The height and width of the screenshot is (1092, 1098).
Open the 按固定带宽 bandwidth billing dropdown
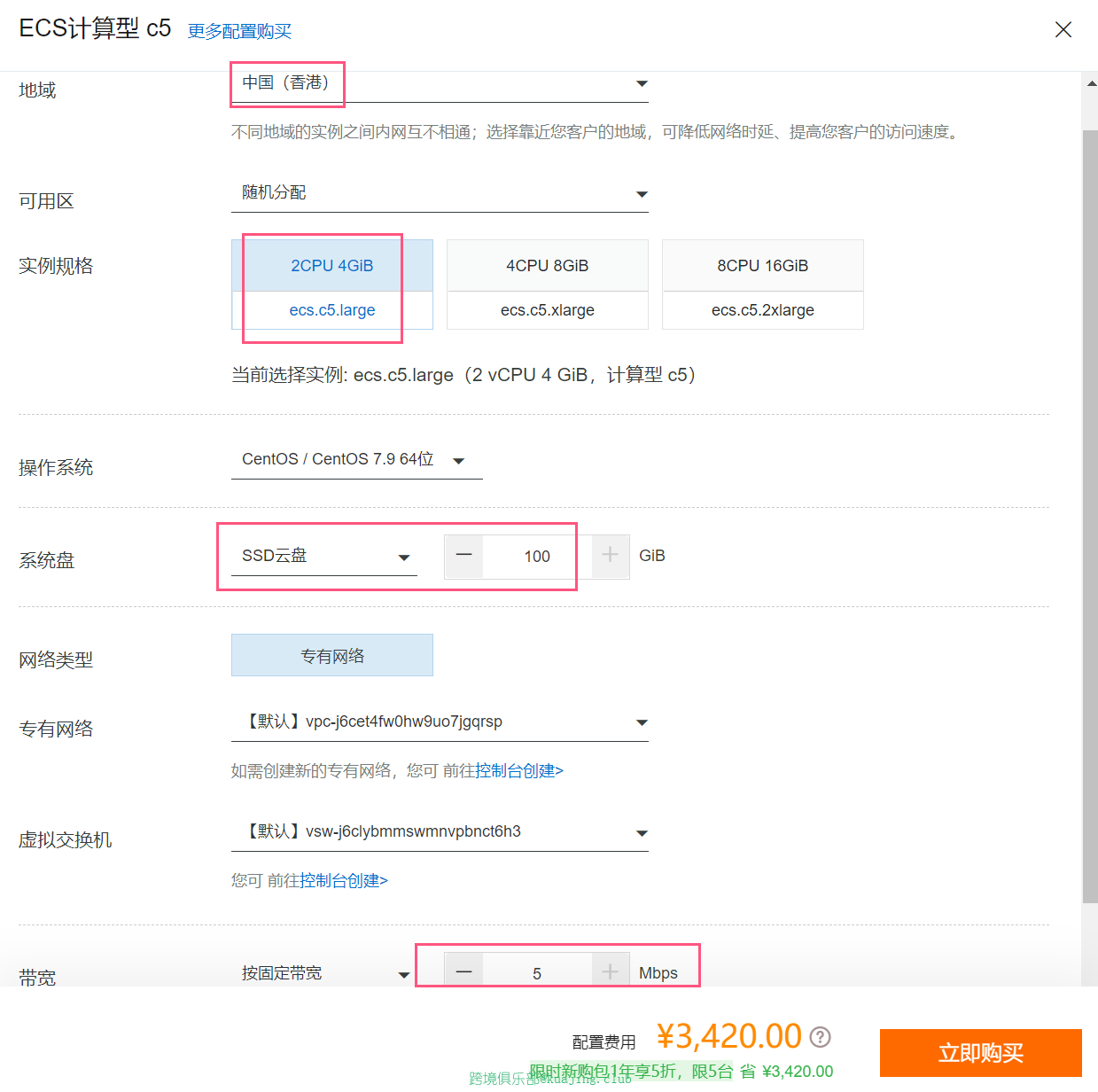pos(324,973)
